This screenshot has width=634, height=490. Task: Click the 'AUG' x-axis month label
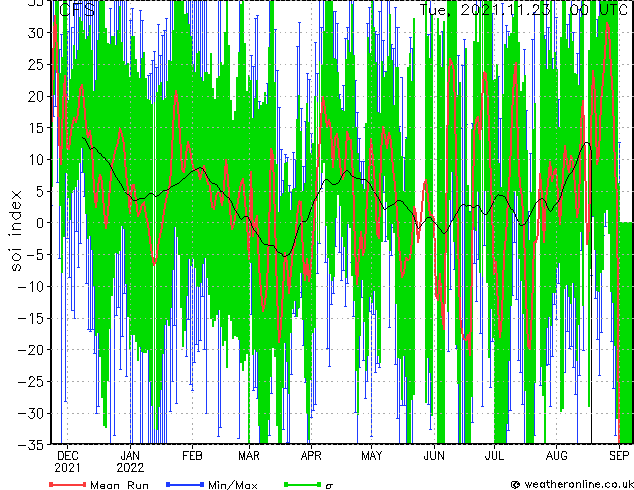pyautogui.click(x=556, y=456)
